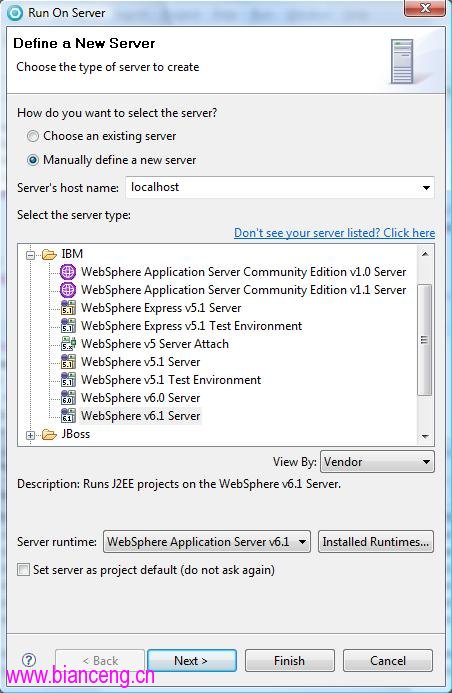Click the WebSphere Community Edition v1.0 globe icon

tap(68, 272)
